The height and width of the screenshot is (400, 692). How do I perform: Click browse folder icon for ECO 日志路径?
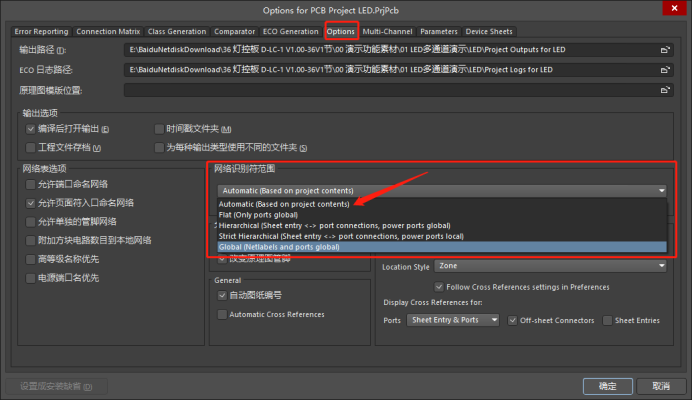click(664, 69)
